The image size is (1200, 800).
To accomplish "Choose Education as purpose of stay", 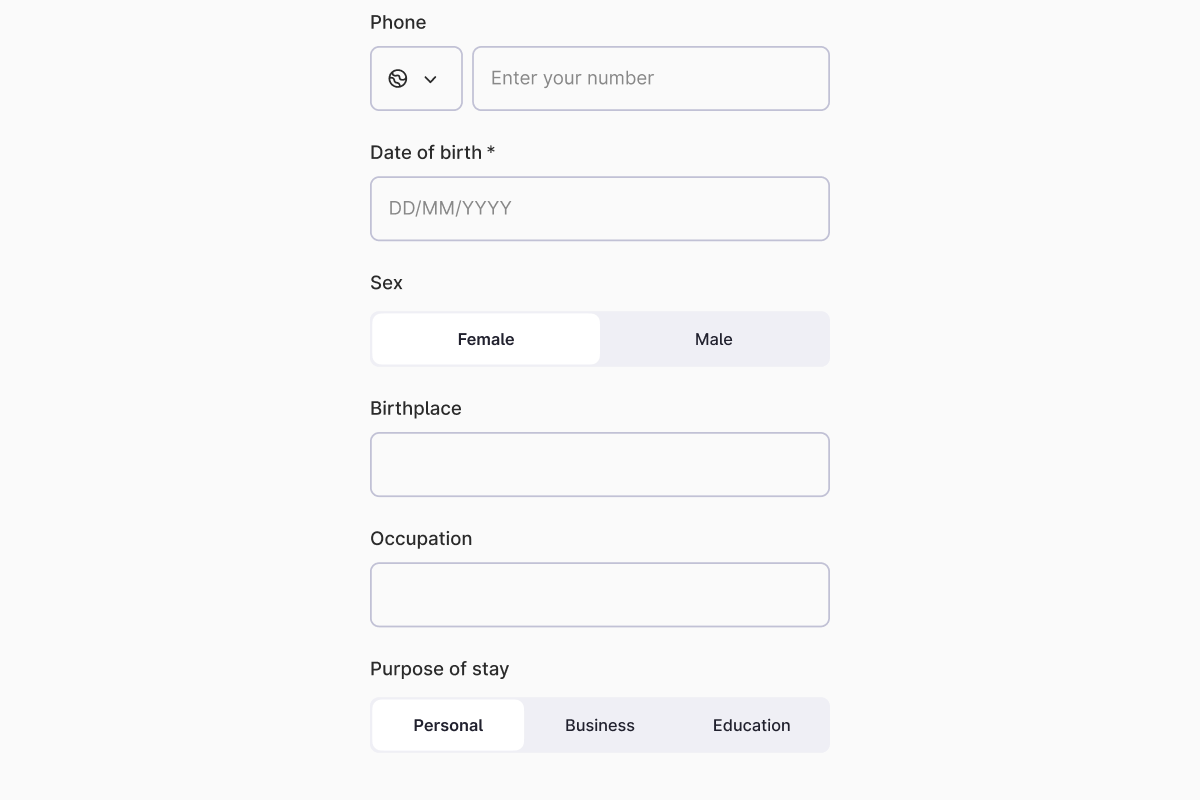I will point(752,725).
